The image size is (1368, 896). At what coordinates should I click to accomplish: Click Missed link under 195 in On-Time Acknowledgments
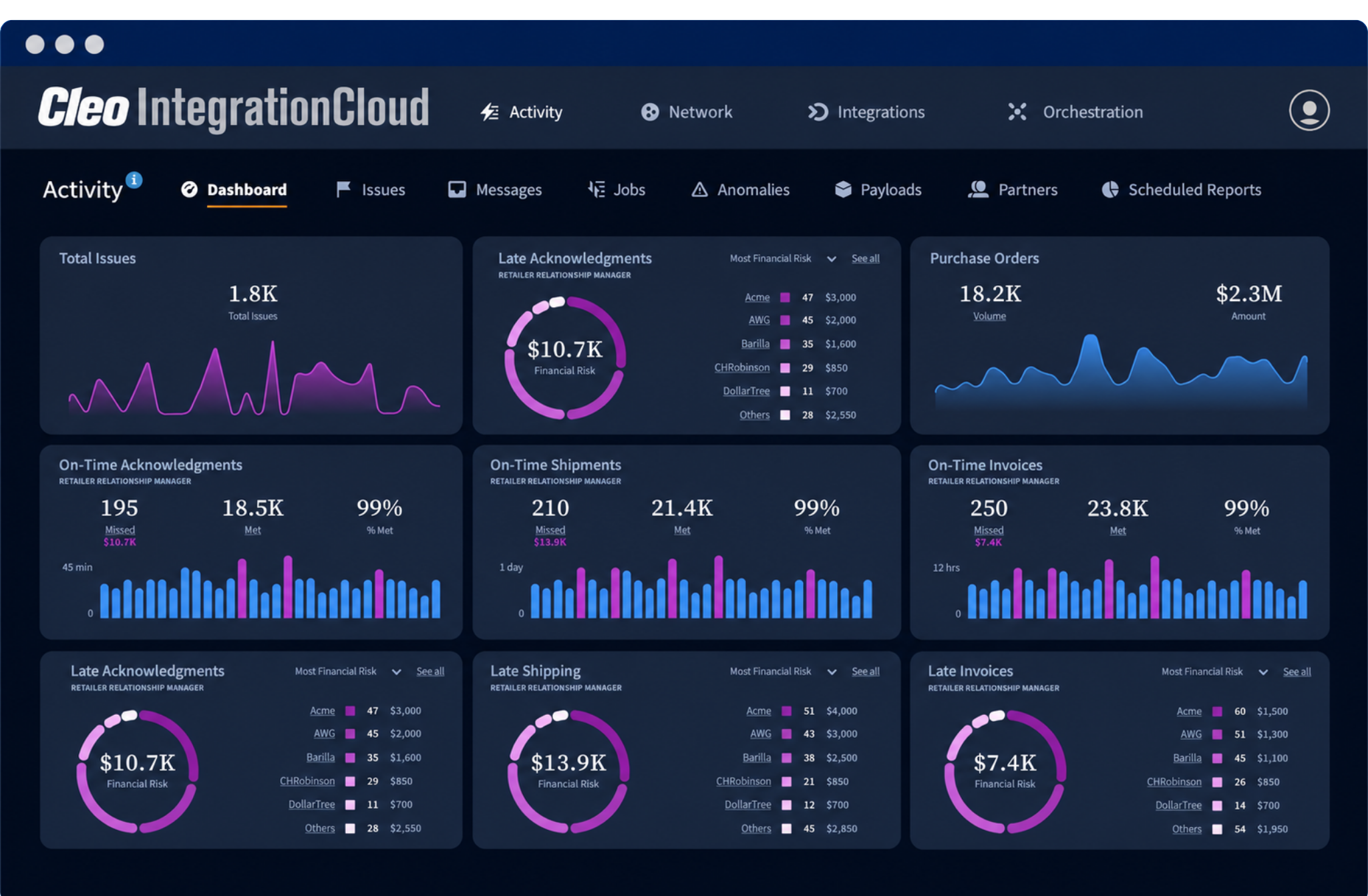pyautogui.click(x=120, y=530)
